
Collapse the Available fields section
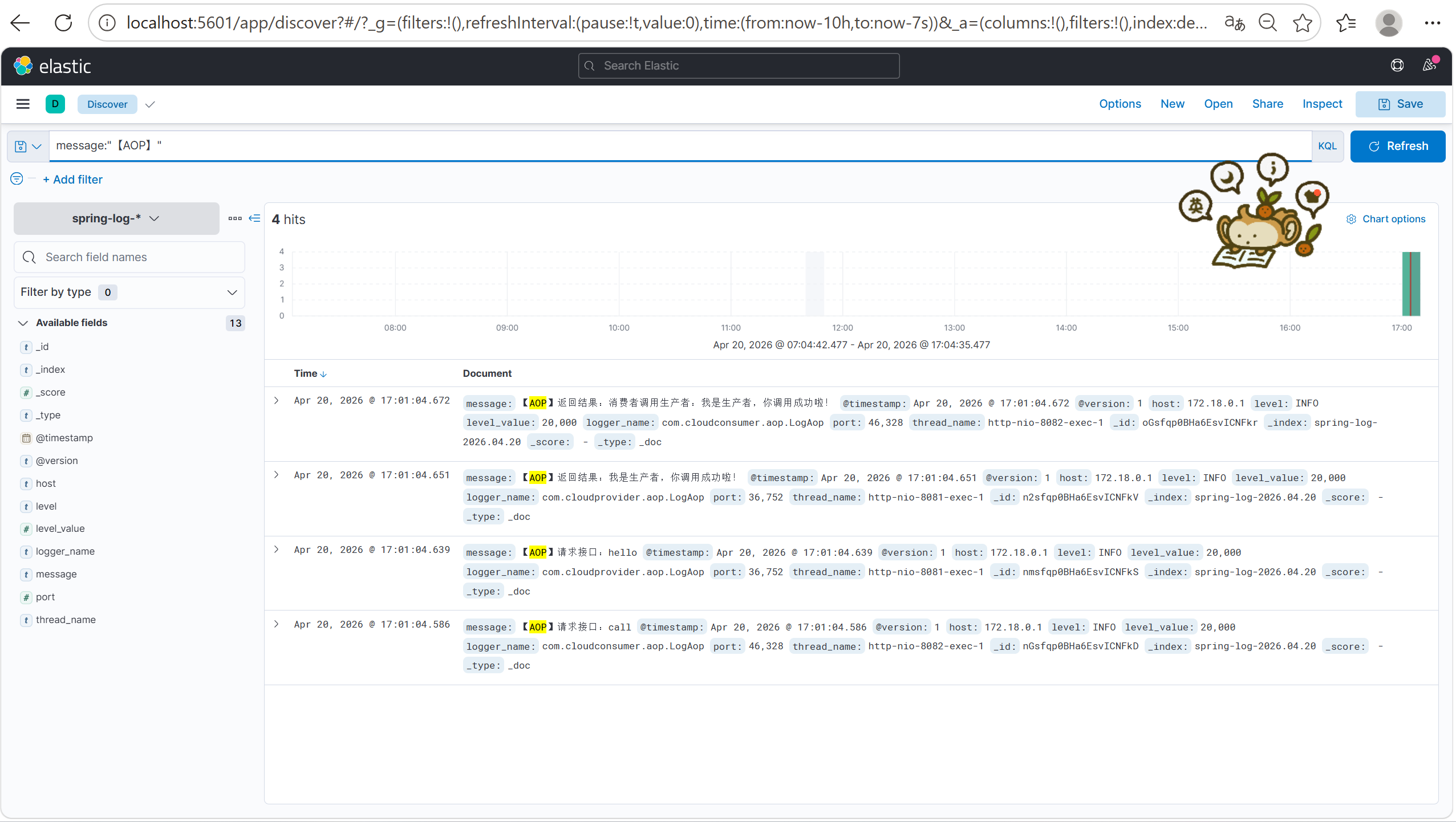coord(23,323)
